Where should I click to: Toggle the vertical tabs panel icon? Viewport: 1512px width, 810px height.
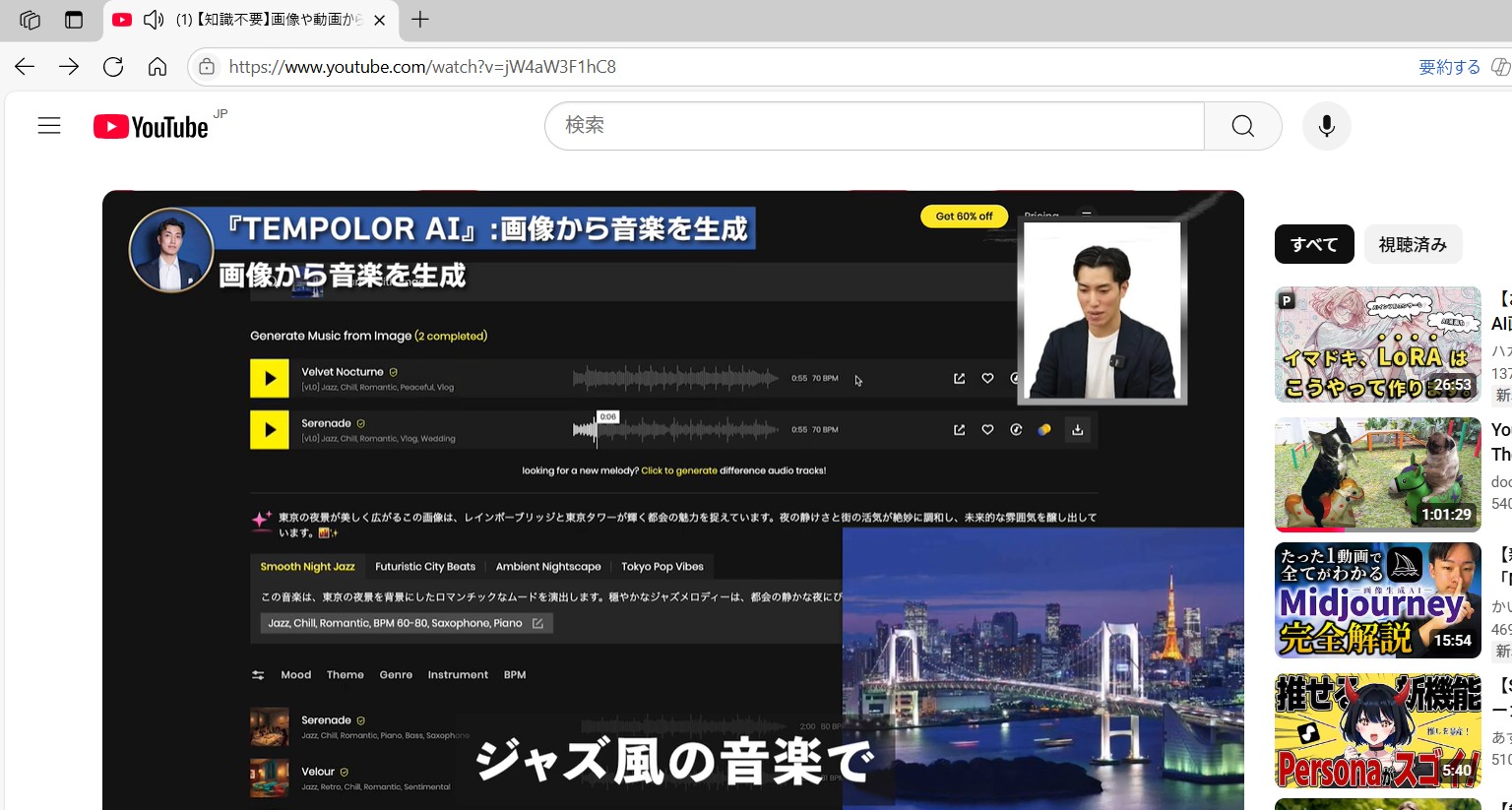(x=74, y=20)
